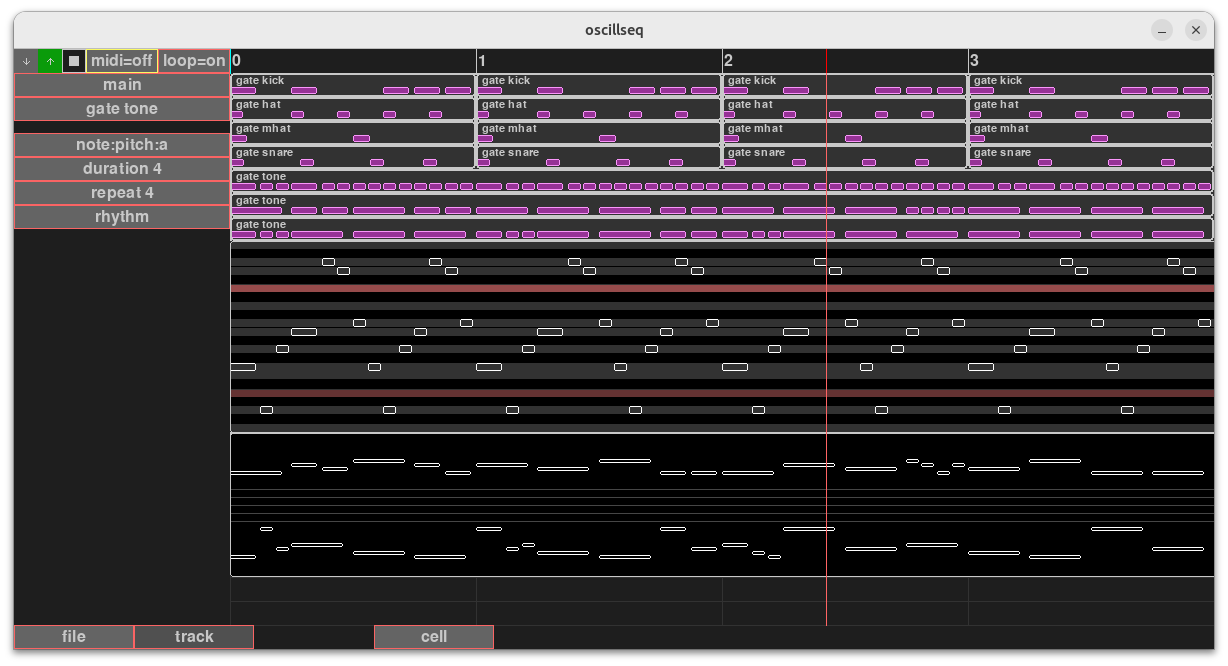Click the down arrow icon in toolbar
The height and width of the screenshot is (666, 1228).
[x=26, y=61]
